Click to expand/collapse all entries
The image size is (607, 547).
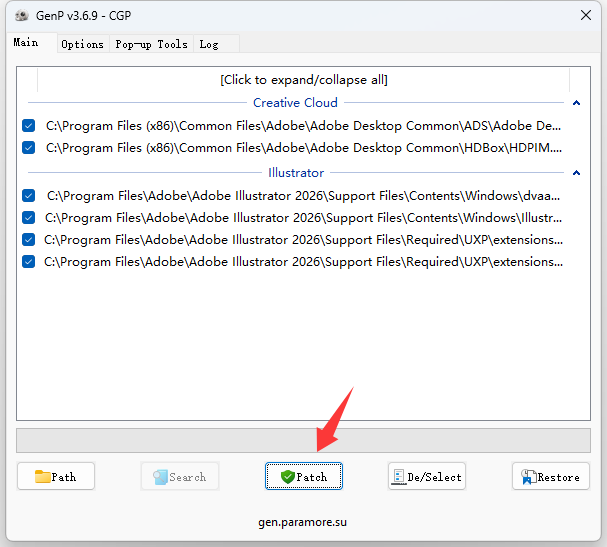point(304,80)
